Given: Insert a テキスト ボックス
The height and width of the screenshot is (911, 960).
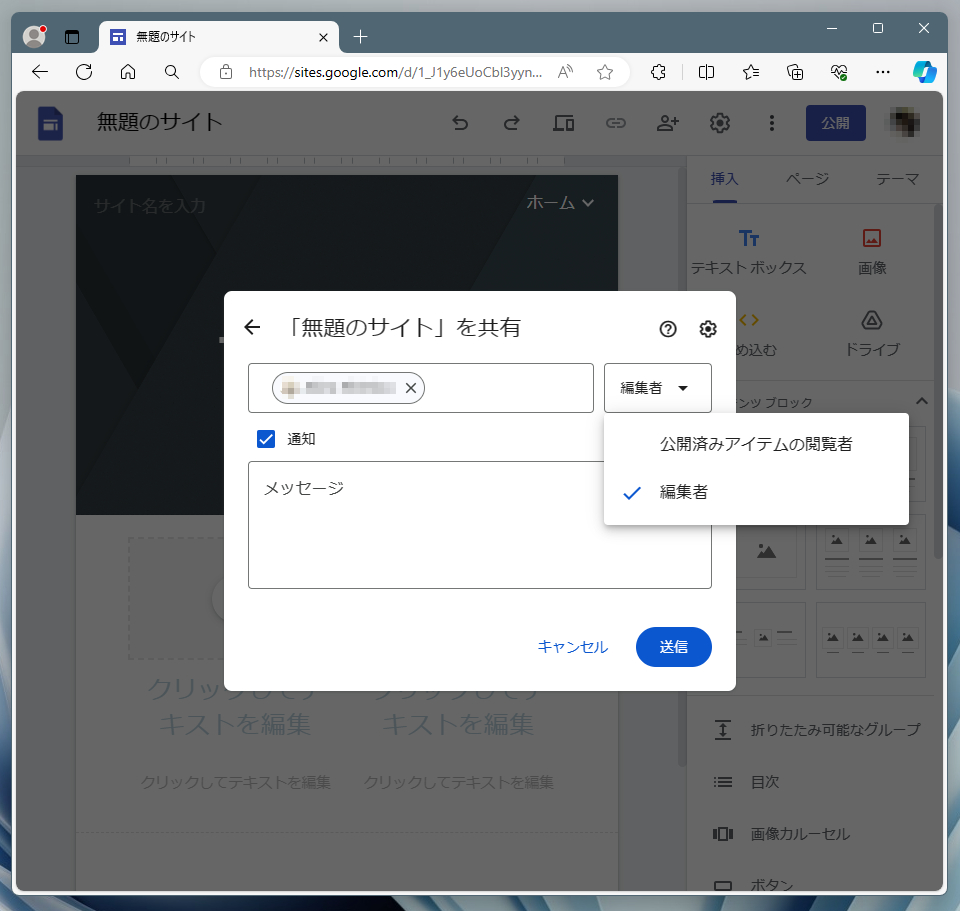Looking at the screenshot, I should tap(748, 252).
